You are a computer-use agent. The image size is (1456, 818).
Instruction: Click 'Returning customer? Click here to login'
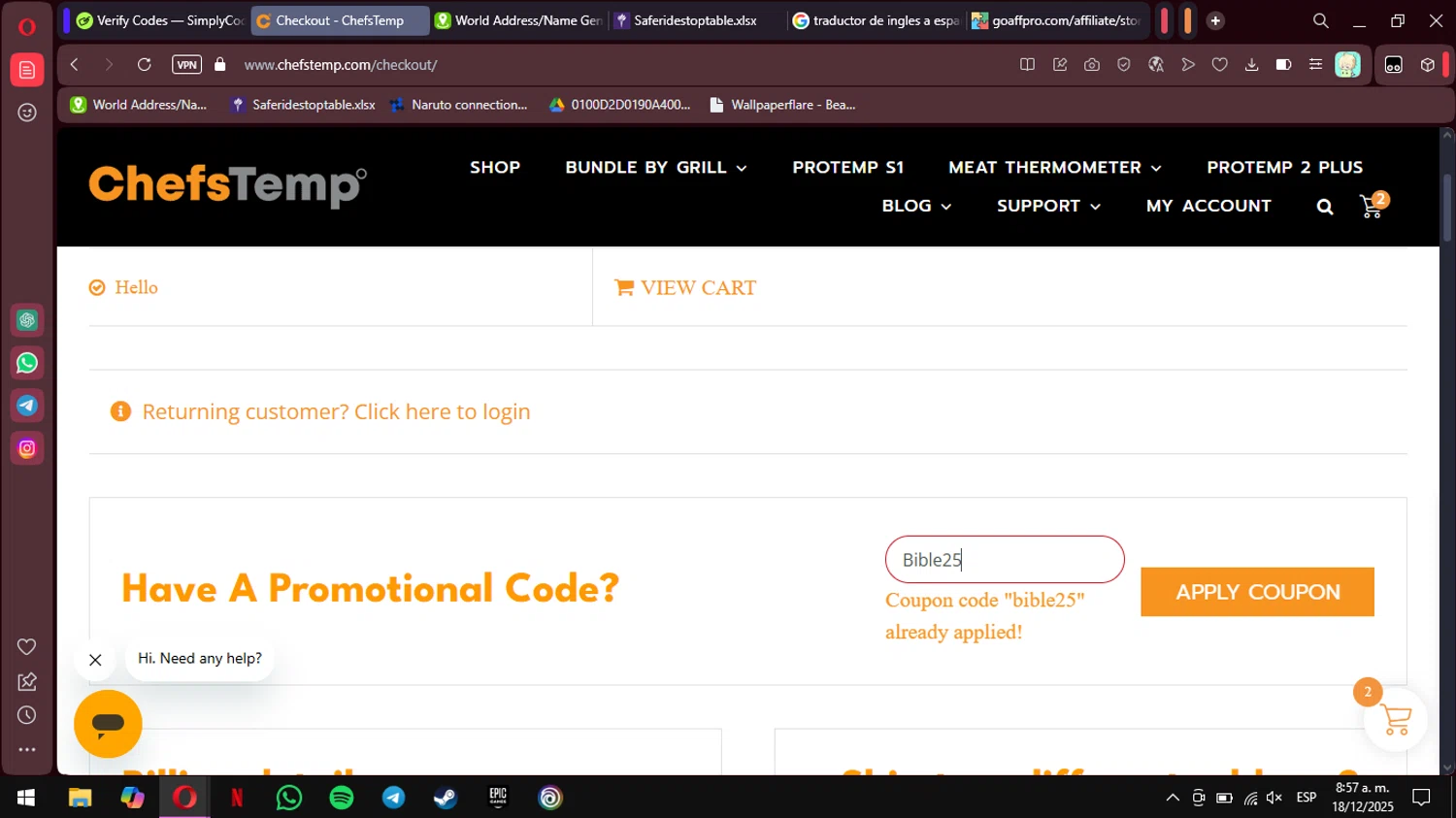336,411
